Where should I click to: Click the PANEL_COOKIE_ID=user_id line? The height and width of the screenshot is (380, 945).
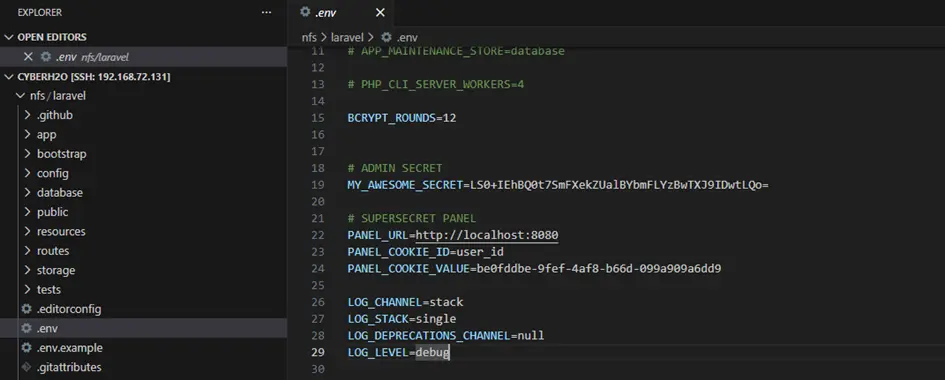[425, 252]
